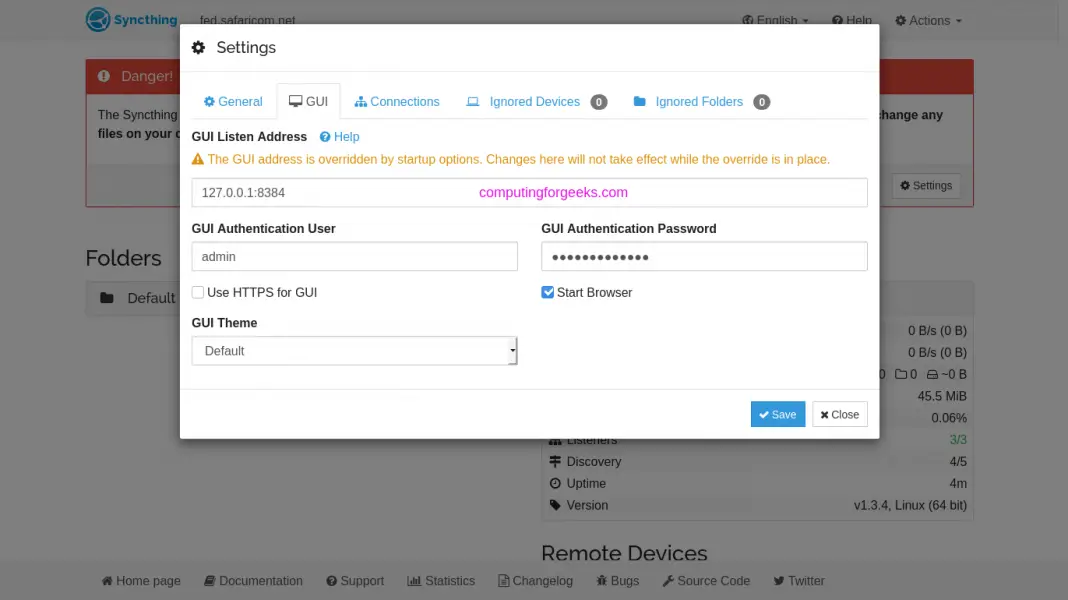Click the tag icon beside Version
Viewport: 1068px width, 600px height.
pos(556,505)
